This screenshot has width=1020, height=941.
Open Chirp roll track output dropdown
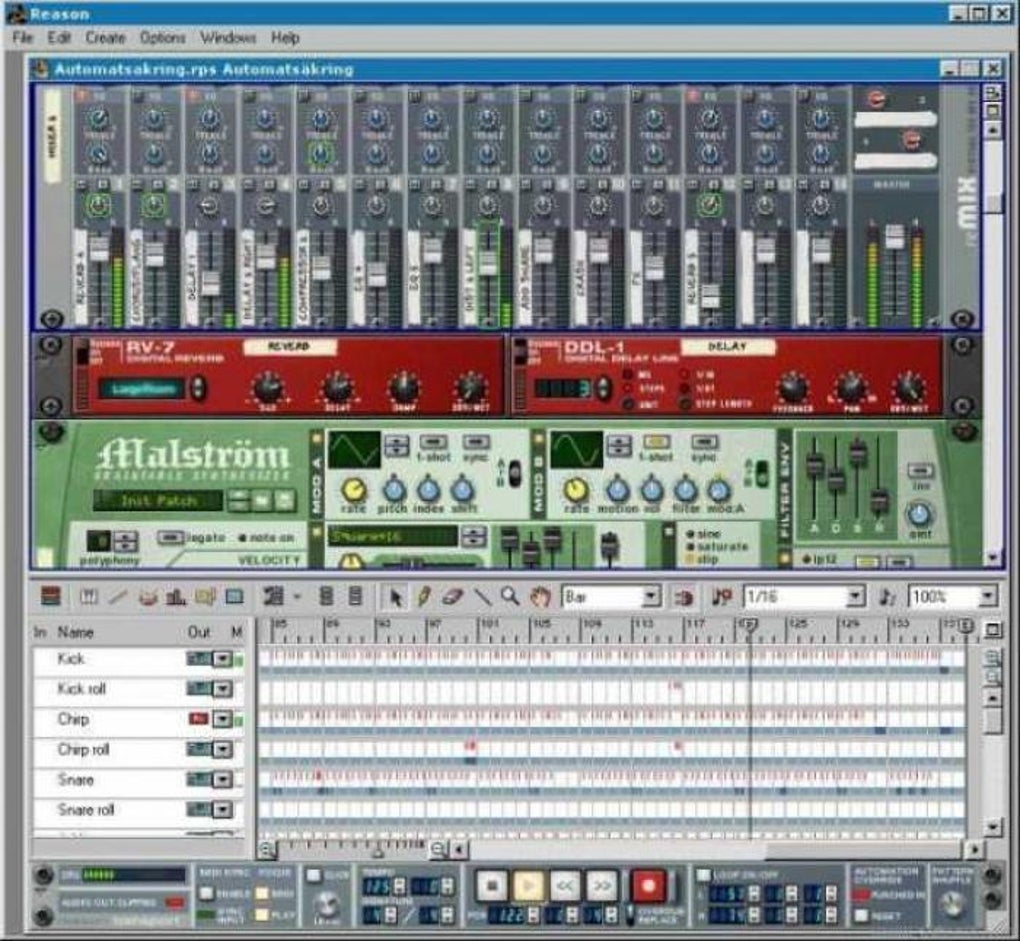223,749
